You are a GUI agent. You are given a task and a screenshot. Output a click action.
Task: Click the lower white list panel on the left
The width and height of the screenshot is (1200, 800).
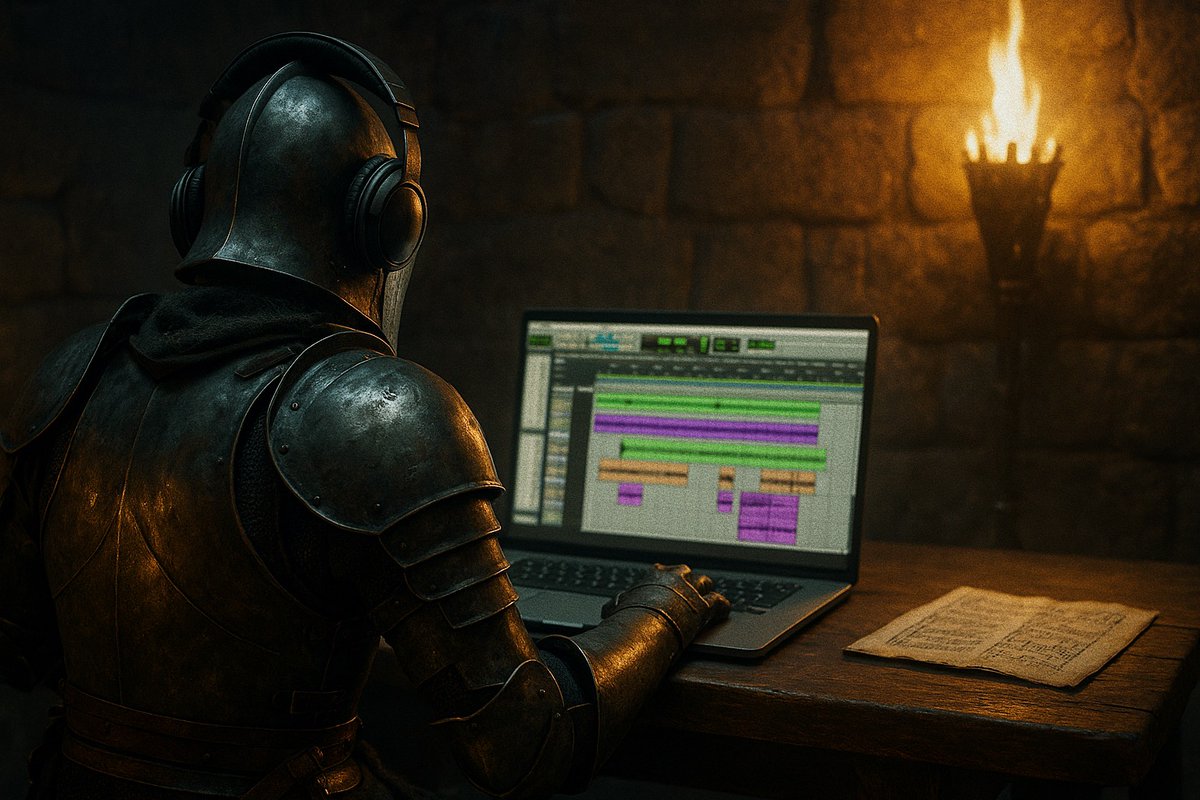pyautogui.click(x=530, y=472)
